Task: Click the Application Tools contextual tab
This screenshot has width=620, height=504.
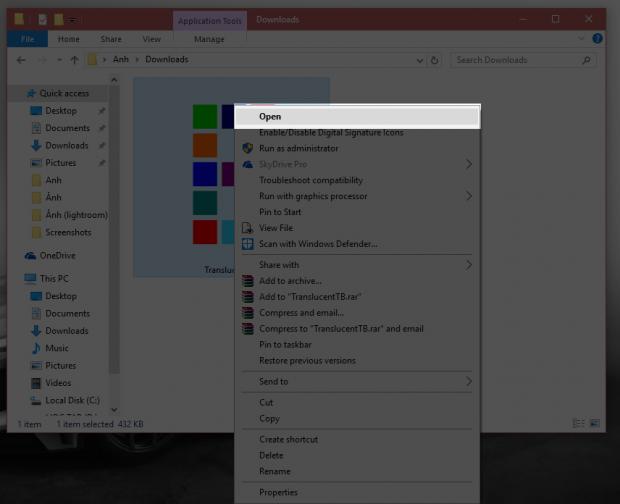Action: [210, 21]
